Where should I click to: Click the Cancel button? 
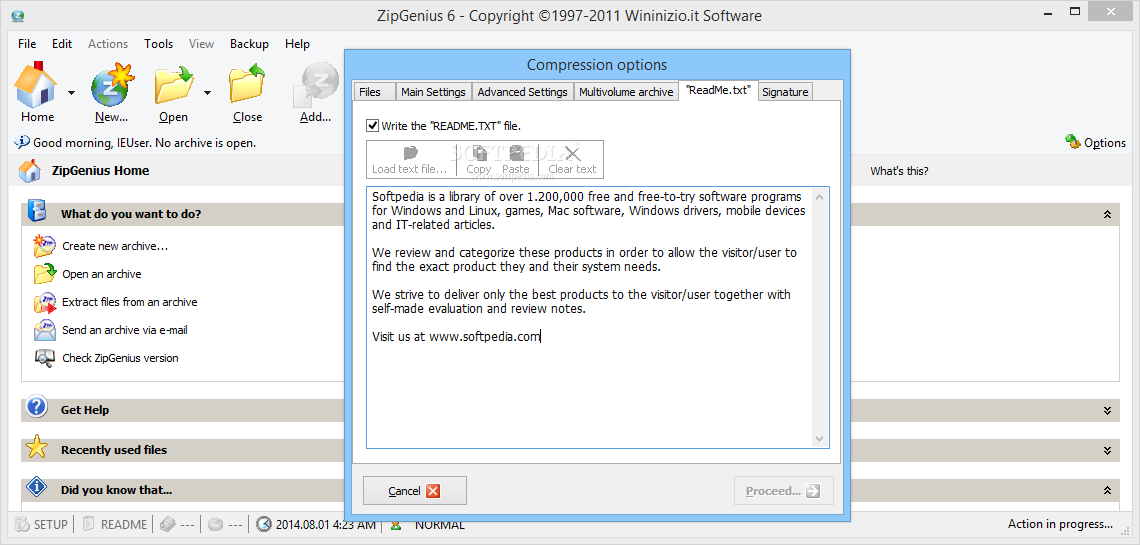[x=414, y=490]
